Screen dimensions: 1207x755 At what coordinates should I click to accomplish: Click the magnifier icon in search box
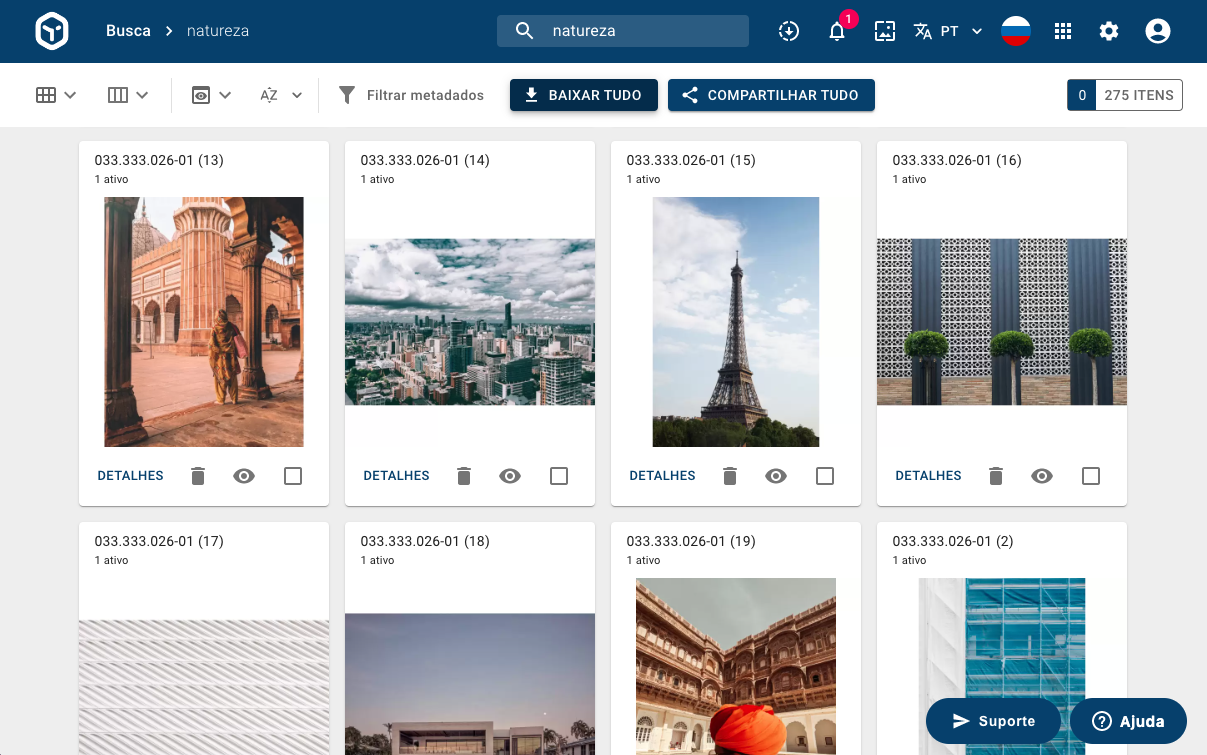(x=525, y=31)
